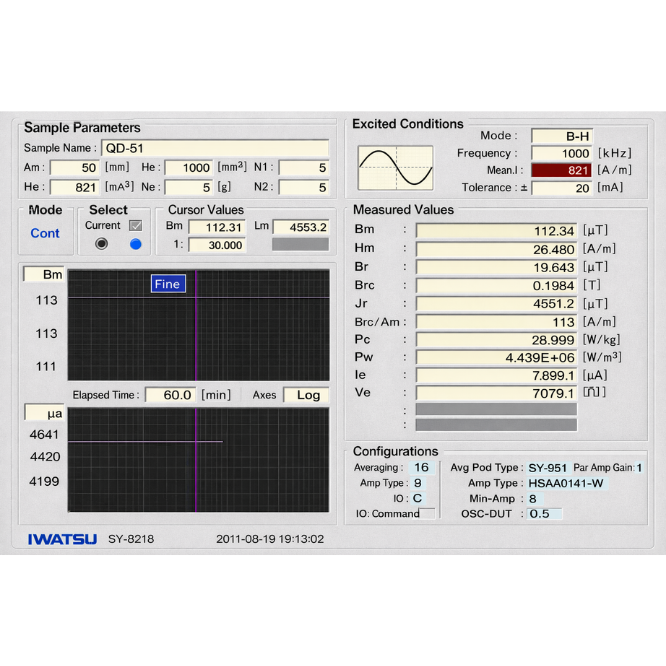Image resolution: width=666 pixels, height=666 pixels.
Task: Click the cursor Bm value 112.31
Action: [x=217, y=227]
